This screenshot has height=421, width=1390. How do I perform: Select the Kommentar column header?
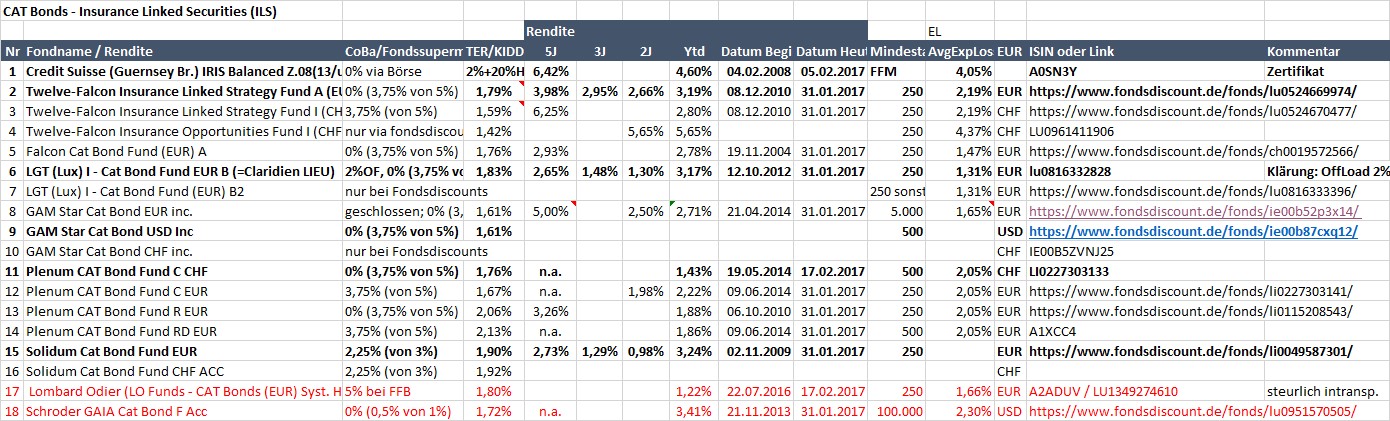tap(1302, 51)
